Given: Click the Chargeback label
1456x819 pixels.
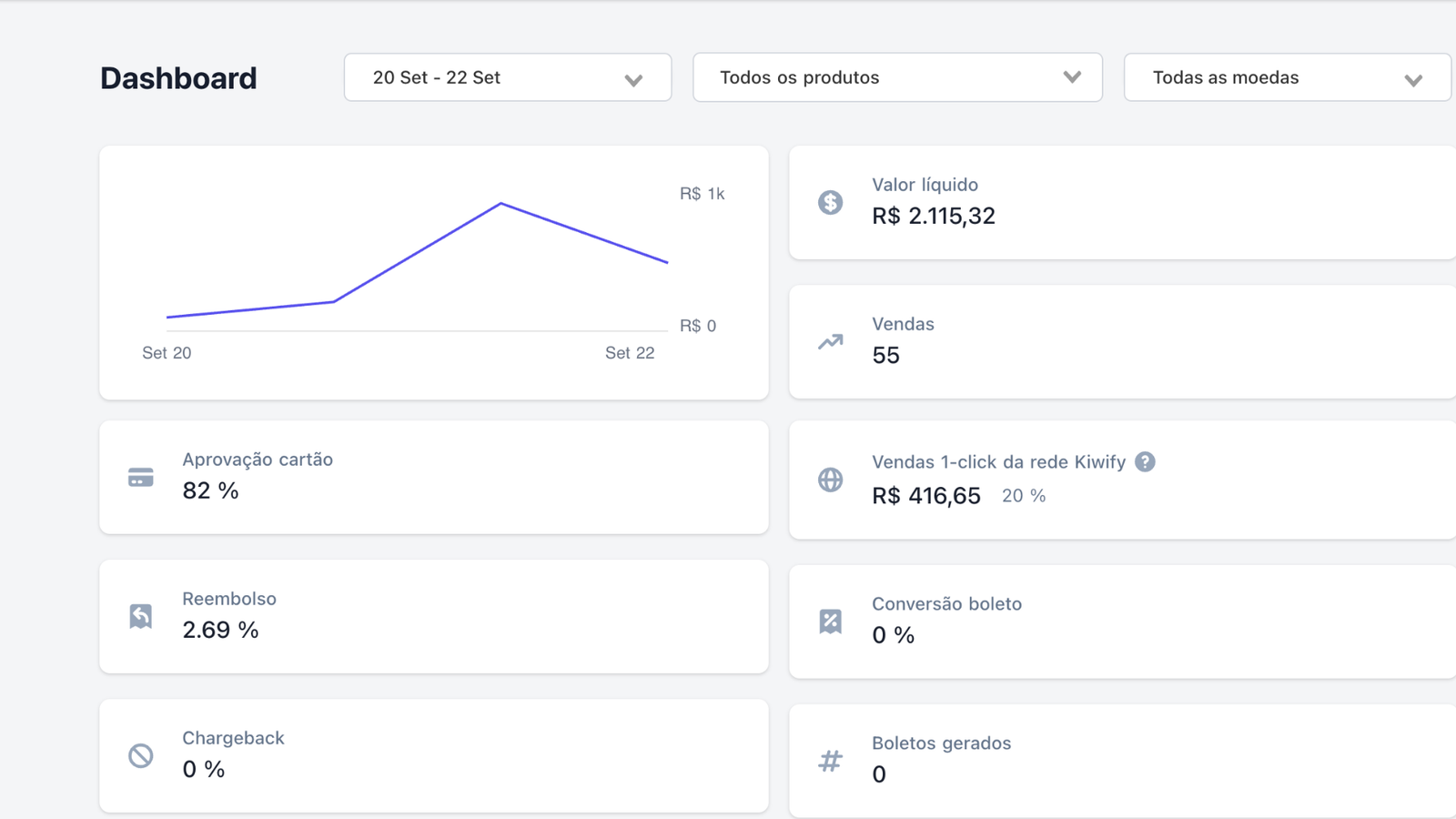Looking at the screenshot, I should click(233, 738).
